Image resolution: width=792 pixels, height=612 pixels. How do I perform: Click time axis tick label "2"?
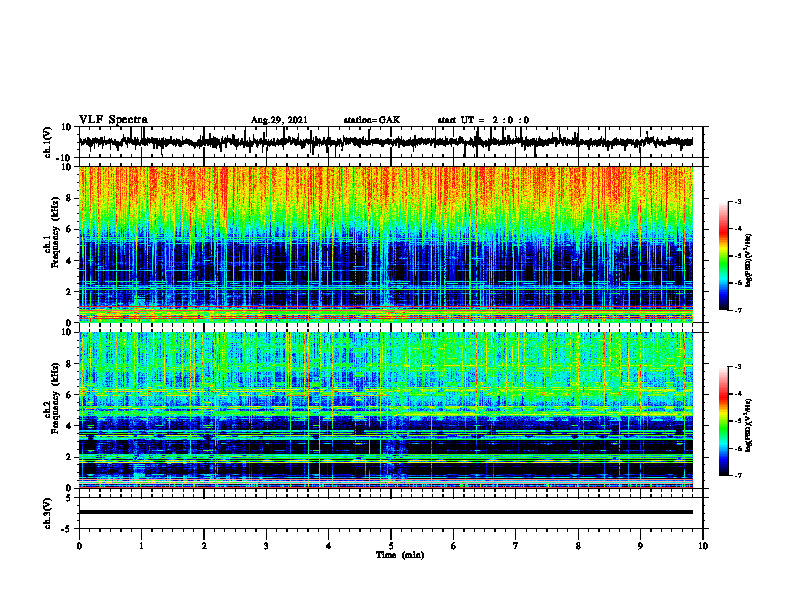coord(204,546)
